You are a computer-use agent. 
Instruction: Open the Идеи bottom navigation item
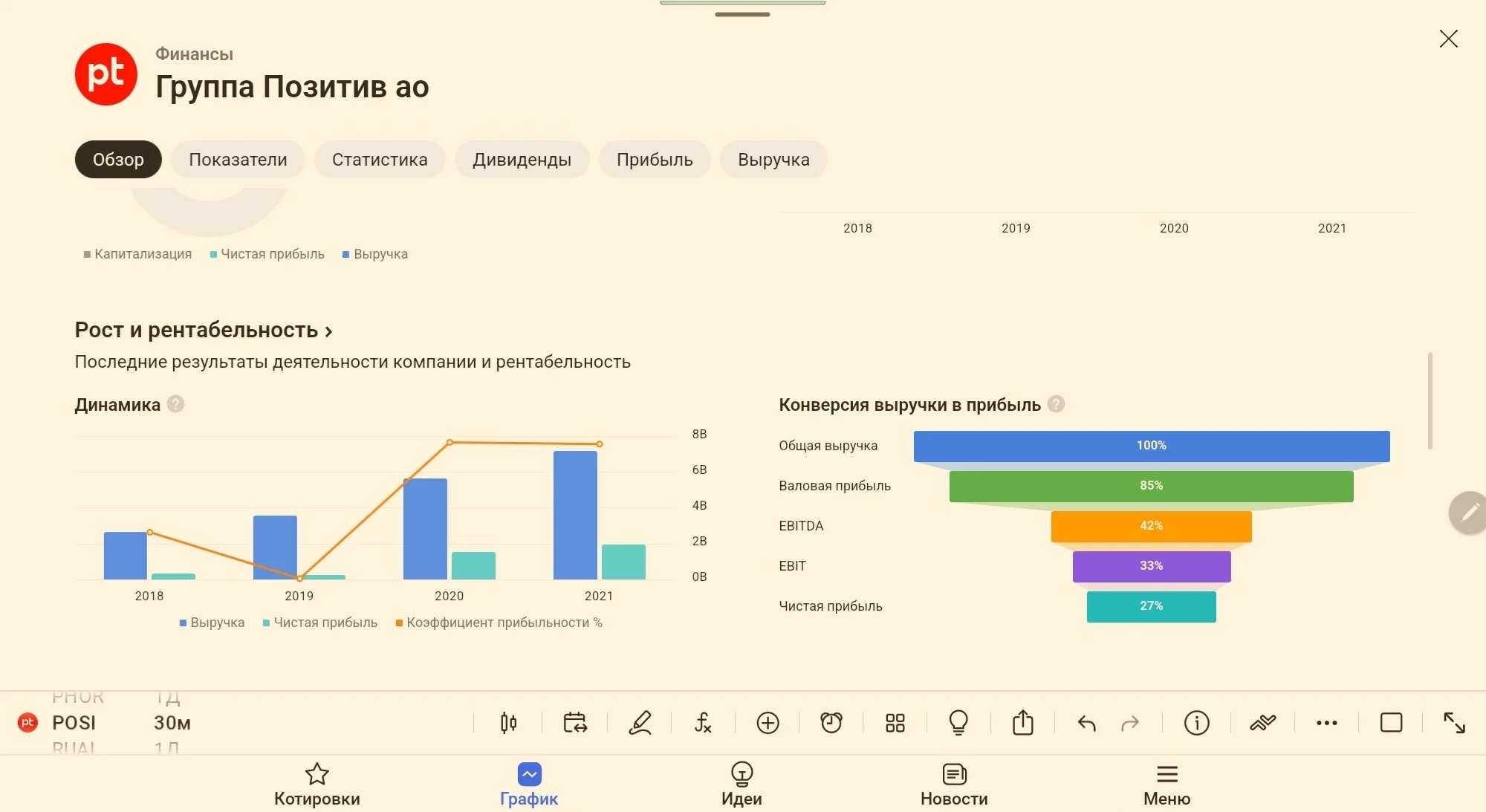(x=742, y=785)
